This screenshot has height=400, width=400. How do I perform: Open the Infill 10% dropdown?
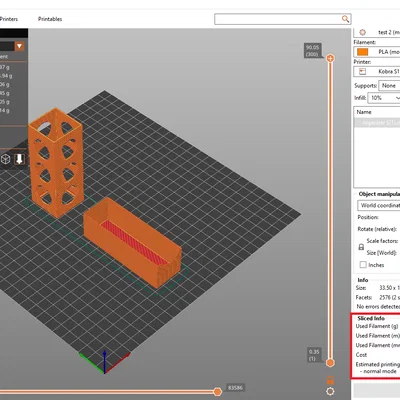[x=383, y=98]
